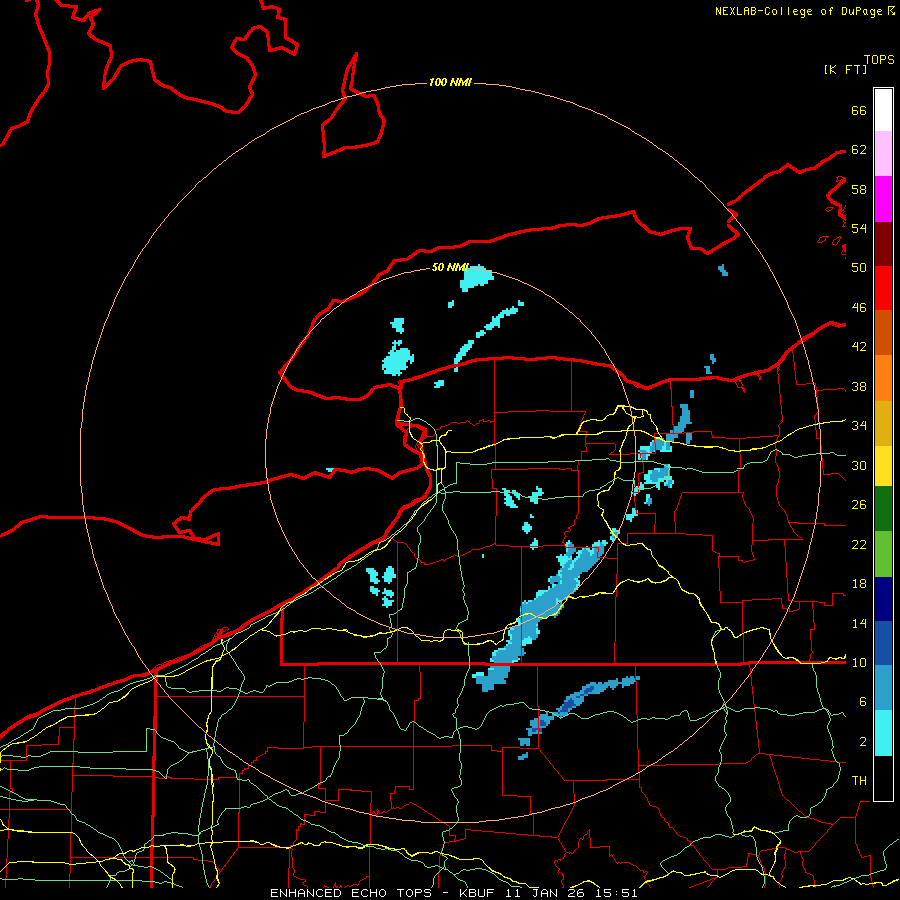Image resolution: width=900 pixels, height=900 pixels.
Task: Click the "30" legend value
Action: 859,465
